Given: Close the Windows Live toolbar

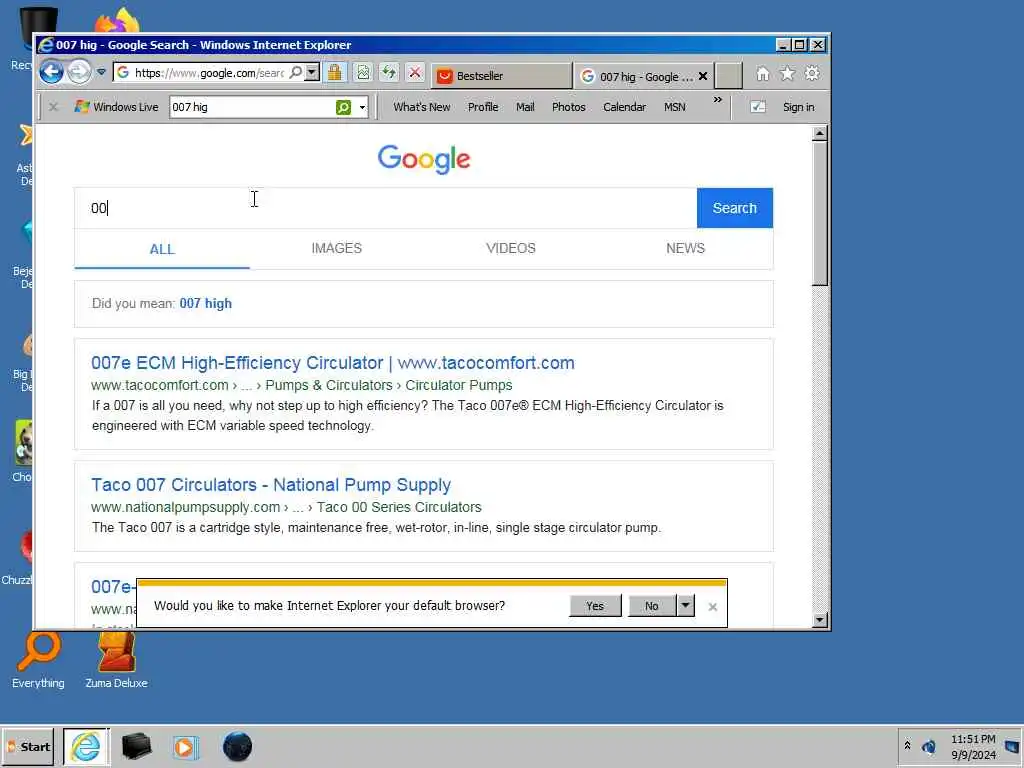Looking at the screenshot, I should click(54, 107).
